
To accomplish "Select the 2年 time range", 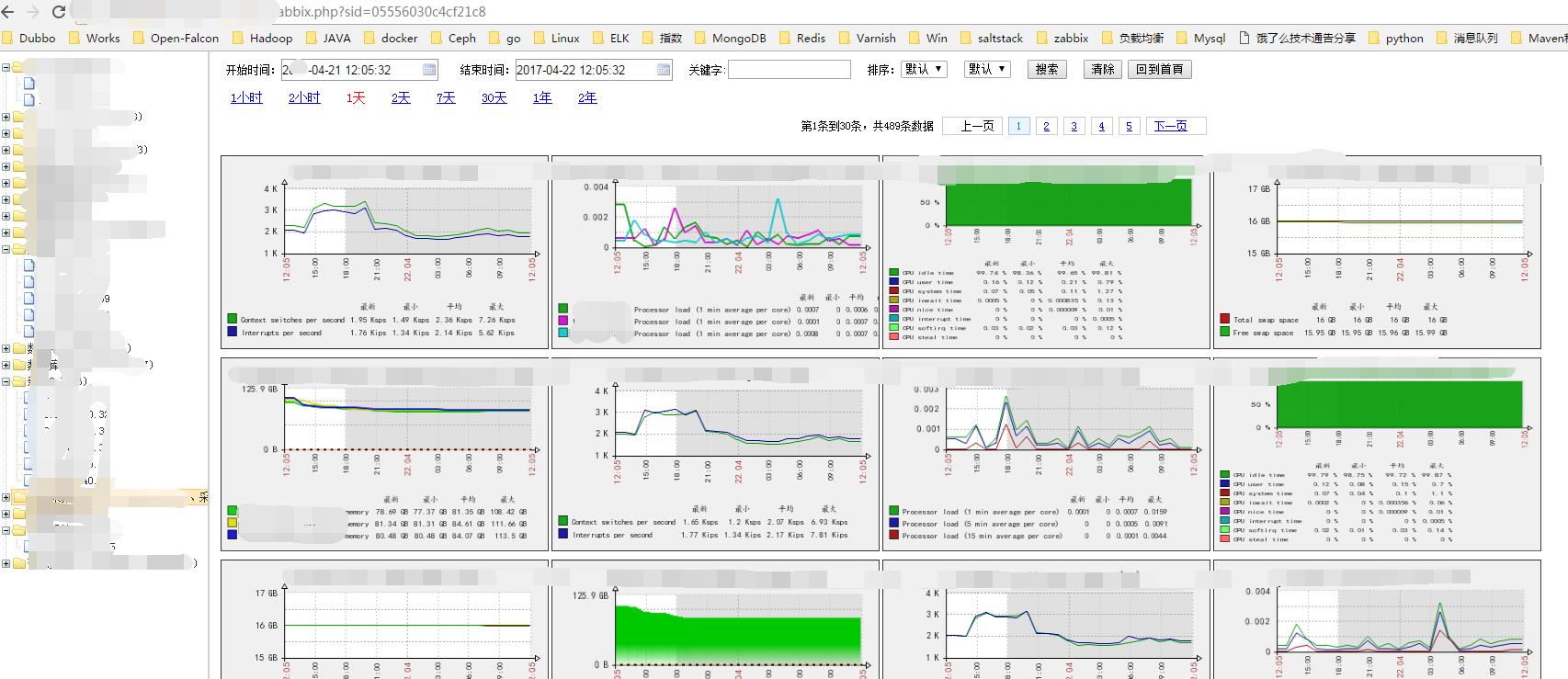I will point(587,97).
